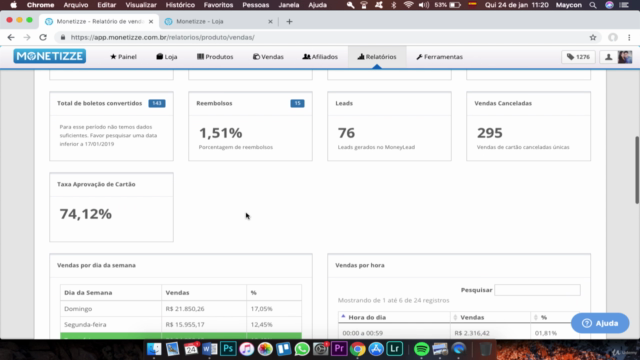
Task: Open Trello from the Dock
Action: [x=283, y=349]
